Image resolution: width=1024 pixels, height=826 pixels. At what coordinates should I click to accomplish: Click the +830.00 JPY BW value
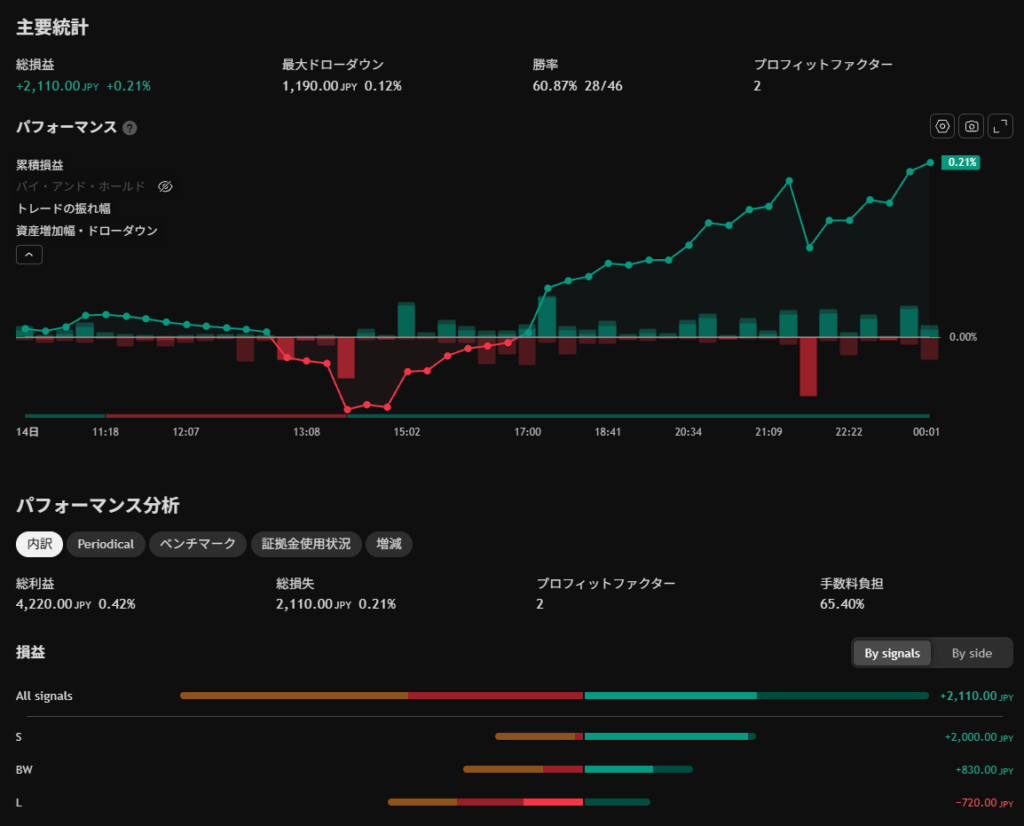[984, 770]
